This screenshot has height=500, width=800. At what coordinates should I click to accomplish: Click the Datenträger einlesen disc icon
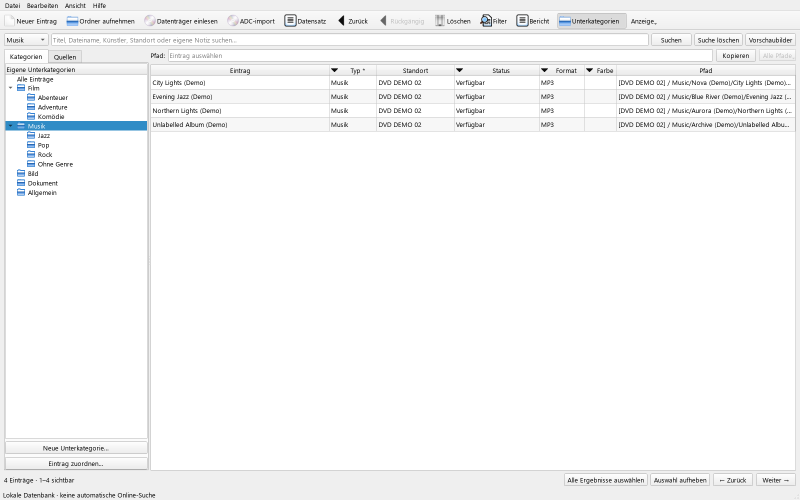(149, 21)
